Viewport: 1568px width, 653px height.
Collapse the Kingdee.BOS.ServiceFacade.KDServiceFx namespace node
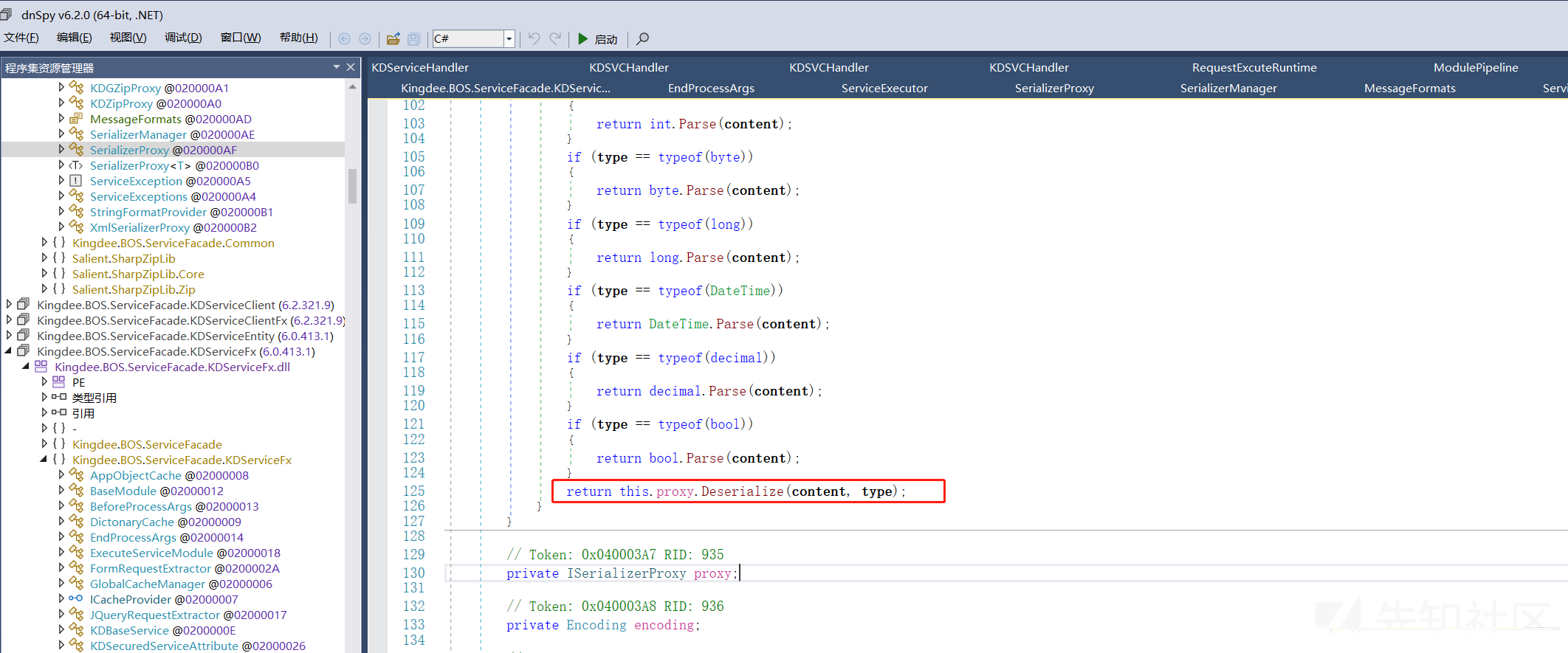tap(44, 459)
